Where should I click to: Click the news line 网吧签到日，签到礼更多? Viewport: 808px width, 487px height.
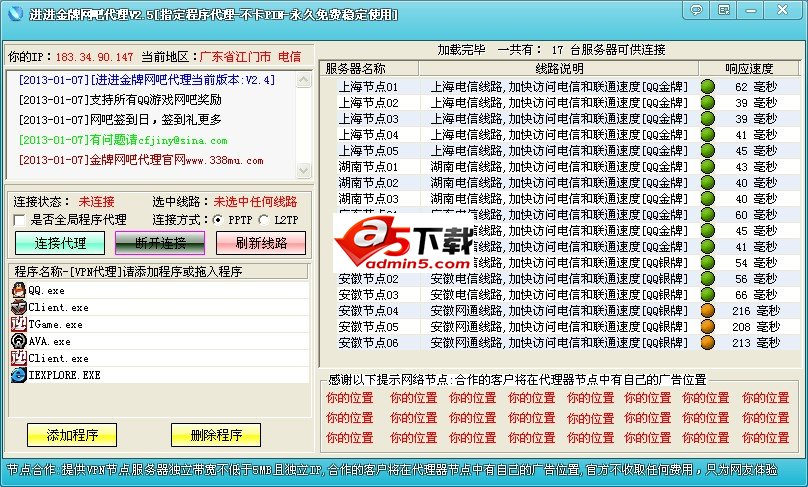[120, 120]
